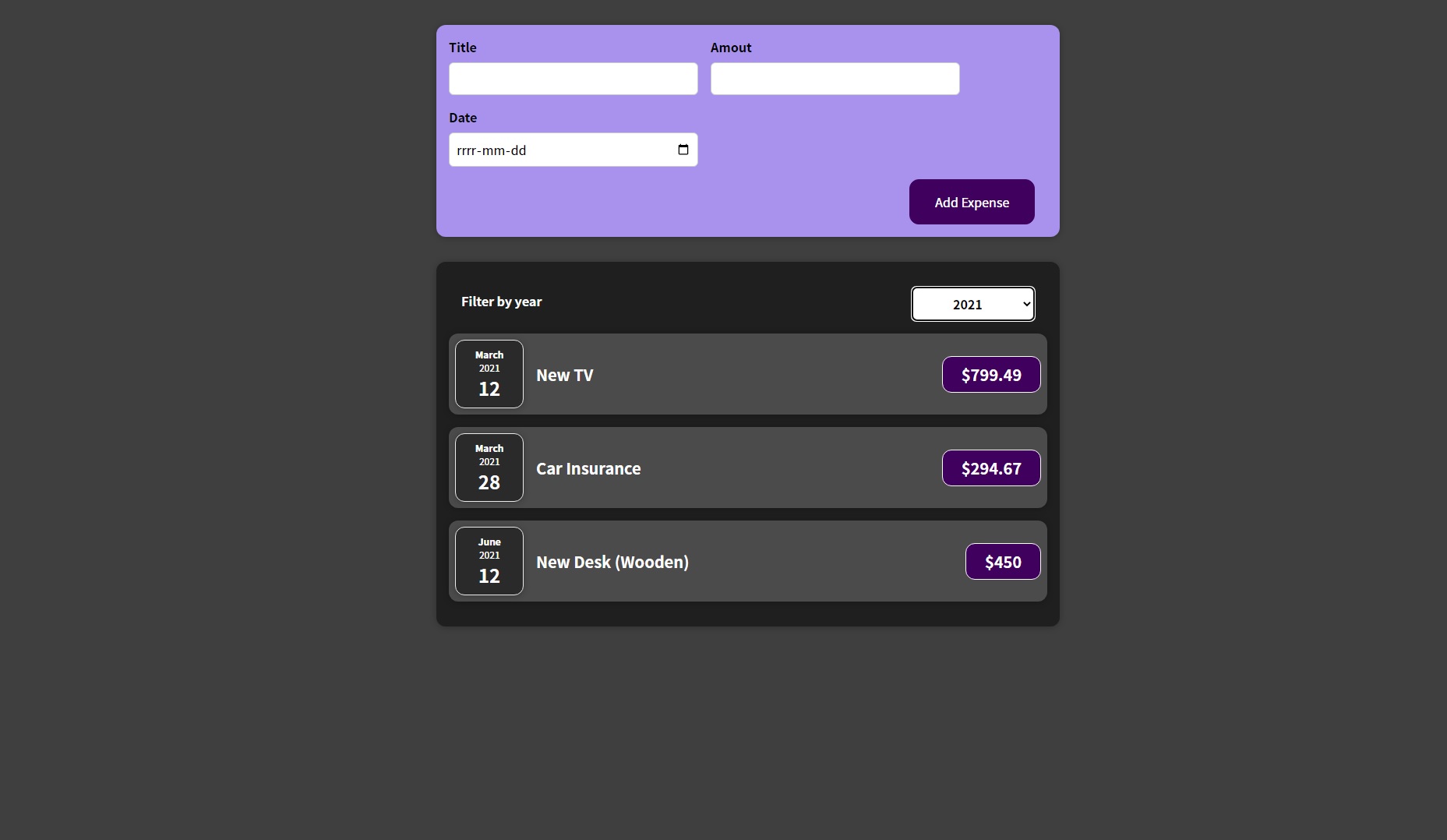1447x840 pixels.
Task: Click the Filter by year label
Action: (501, 302)
